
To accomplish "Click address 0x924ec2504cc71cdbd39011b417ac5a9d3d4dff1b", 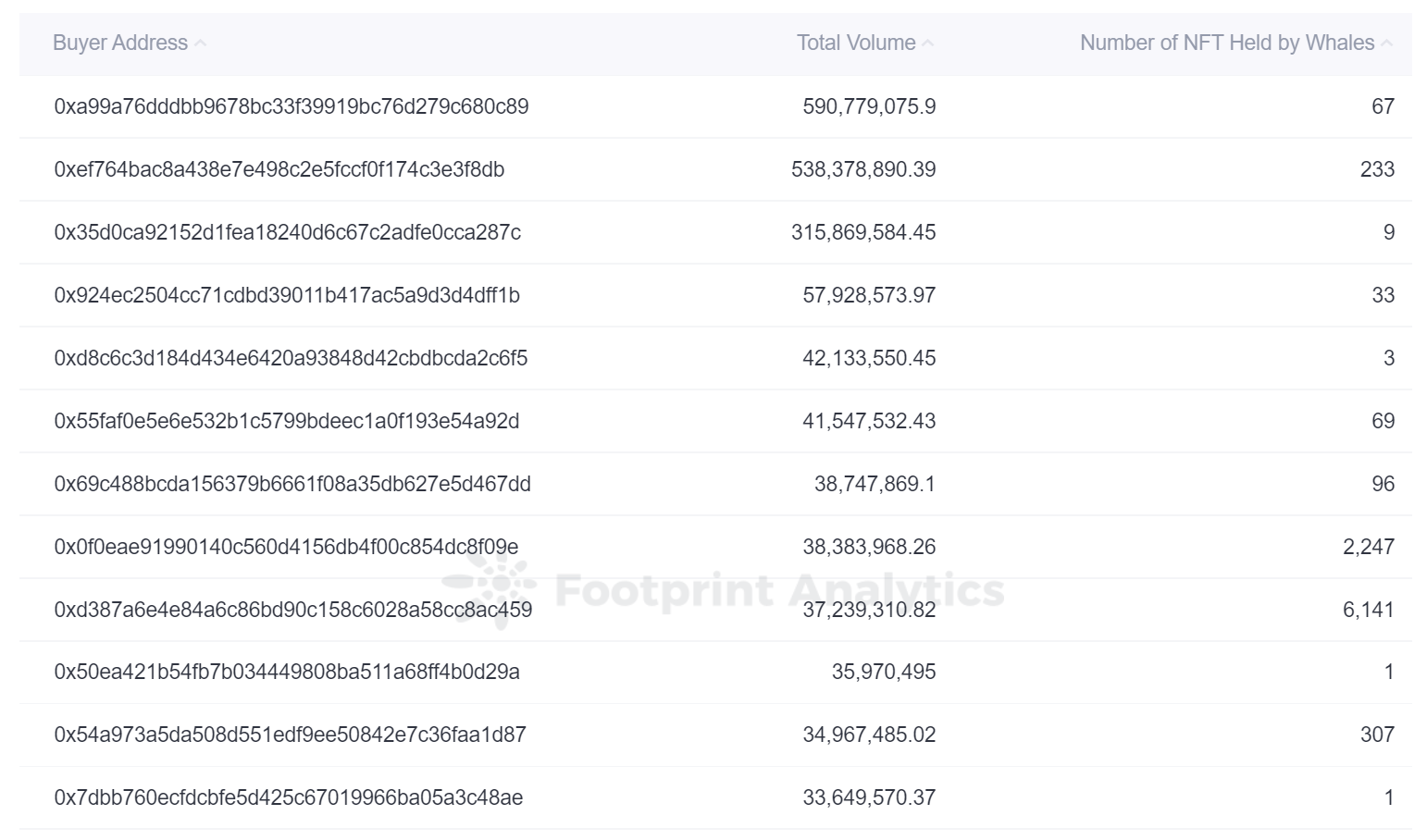I will click(288, 295).
